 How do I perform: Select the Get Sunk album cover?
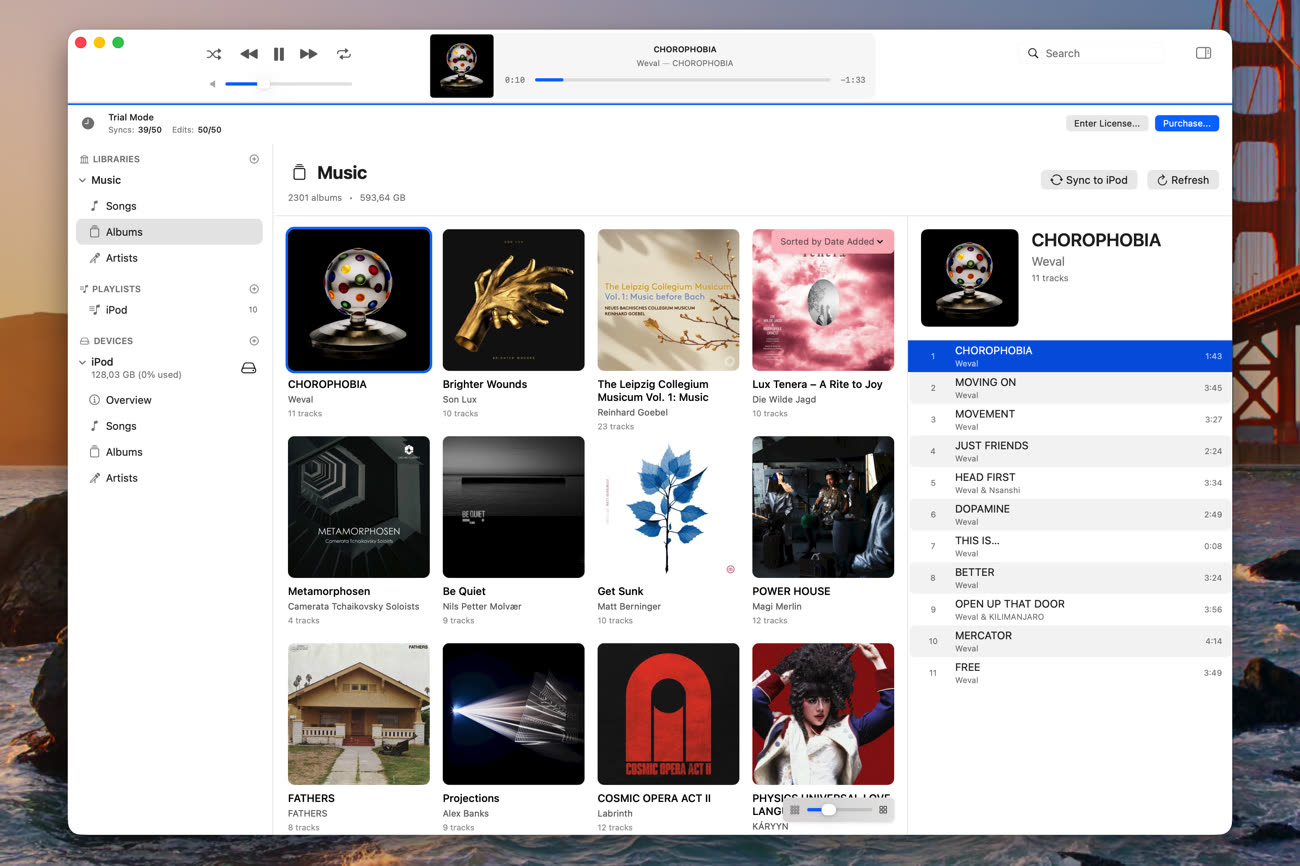[x=669, y=507]
